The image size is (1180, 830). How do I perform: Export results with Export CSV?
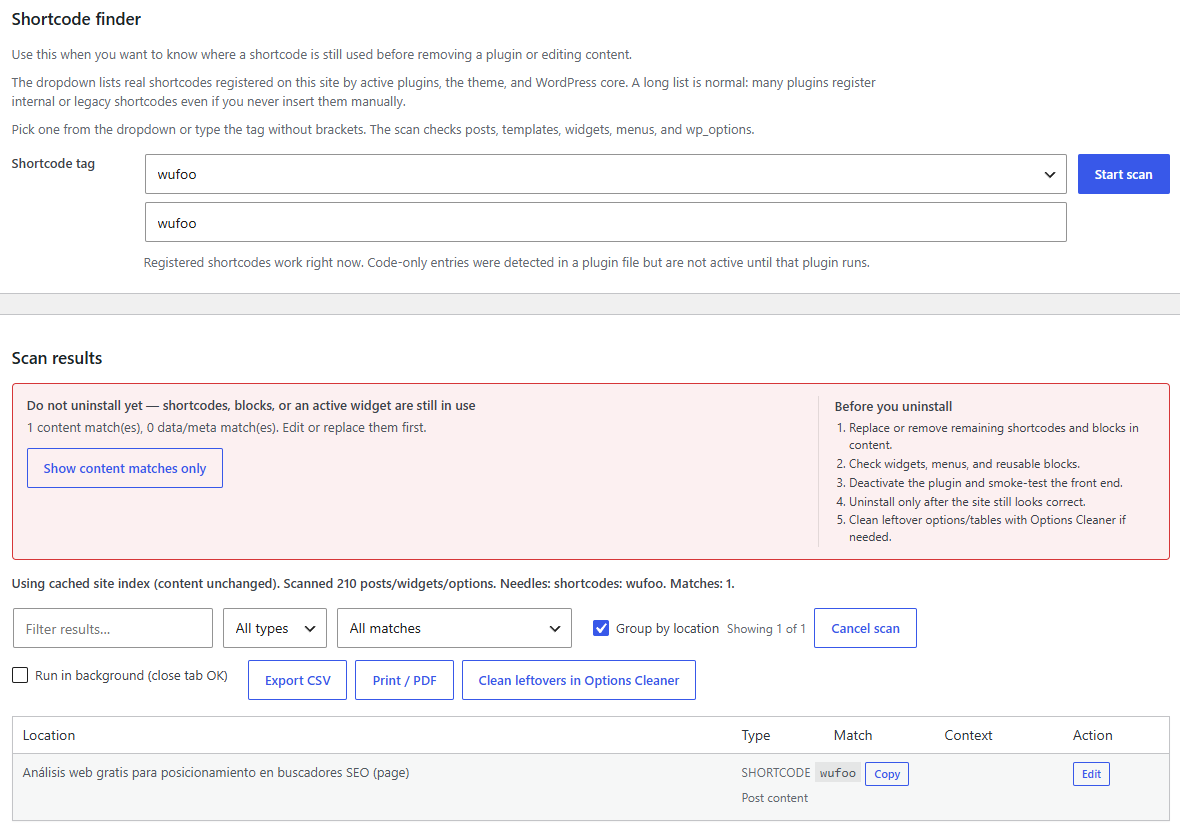click(x=297, y=680)
